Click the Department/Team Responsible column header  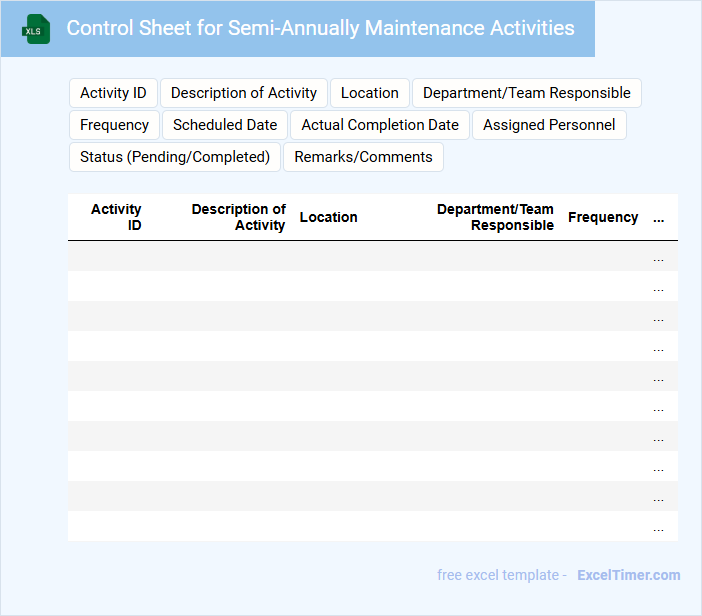[495, 217]
